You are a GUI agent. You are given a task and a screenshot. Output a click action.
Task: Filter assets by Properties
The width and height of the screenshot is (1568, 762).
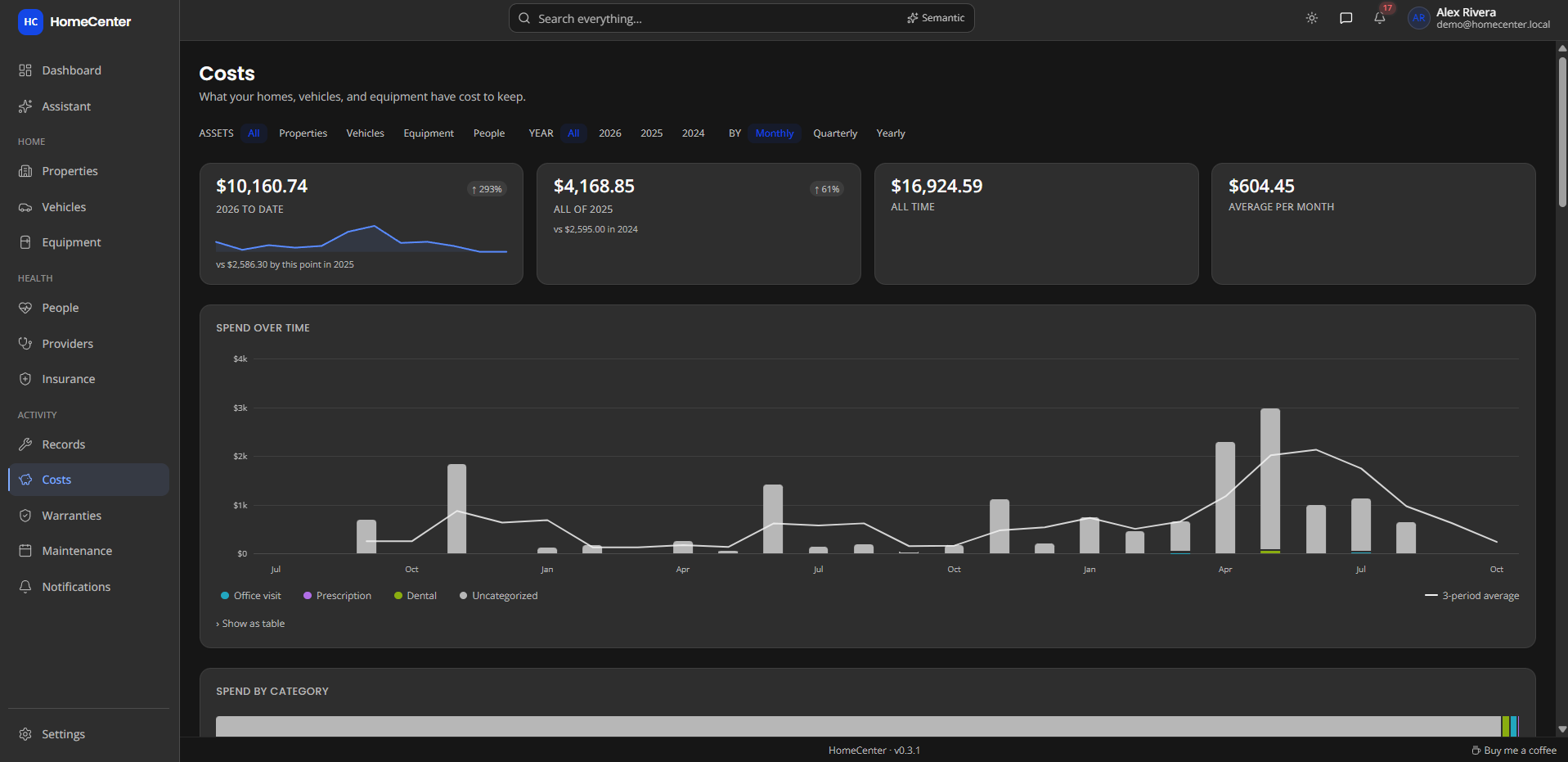tap(303, 133)
